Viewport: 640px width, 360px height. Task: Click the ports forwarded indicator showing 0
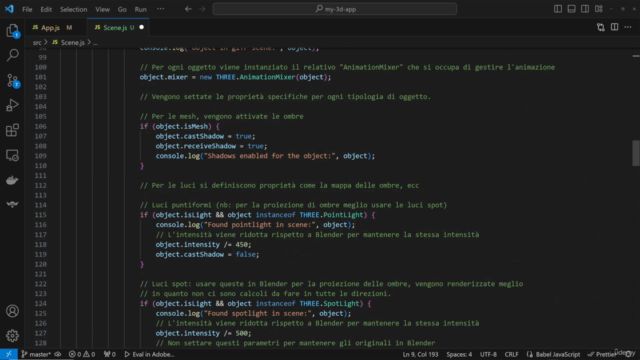tap(109, 354)
